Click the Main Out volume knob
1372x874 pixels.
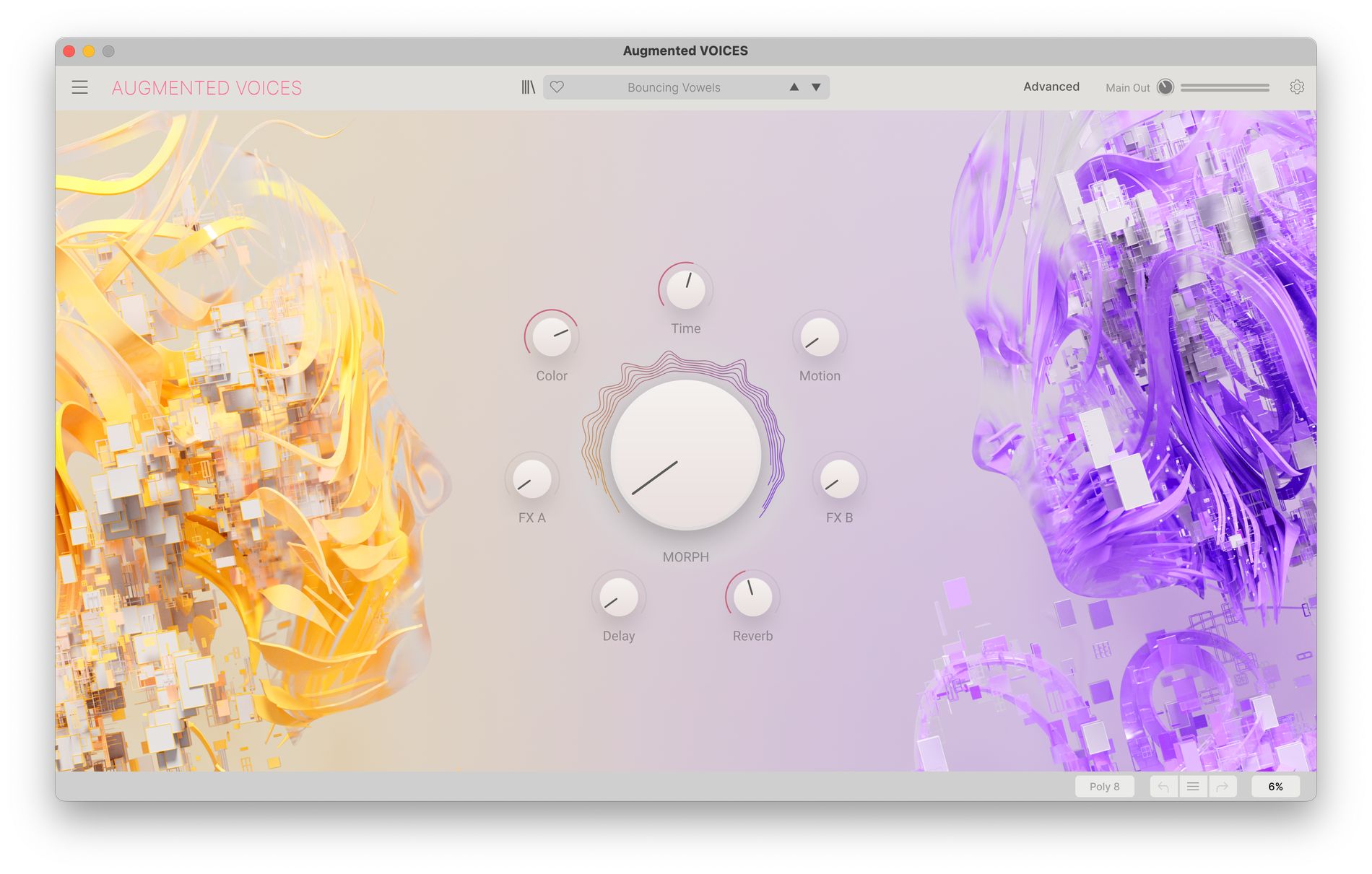click(x=1165, y=87)
